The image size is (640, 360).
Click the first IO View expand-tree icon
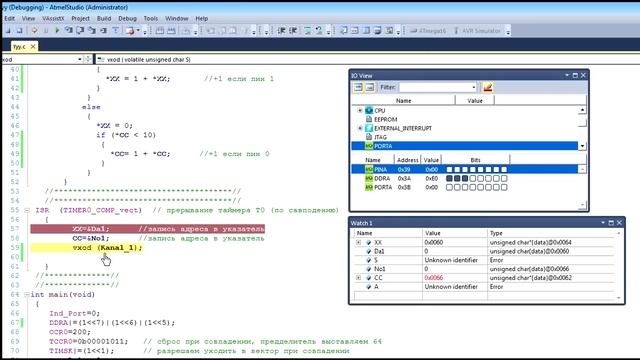(358, 87)
